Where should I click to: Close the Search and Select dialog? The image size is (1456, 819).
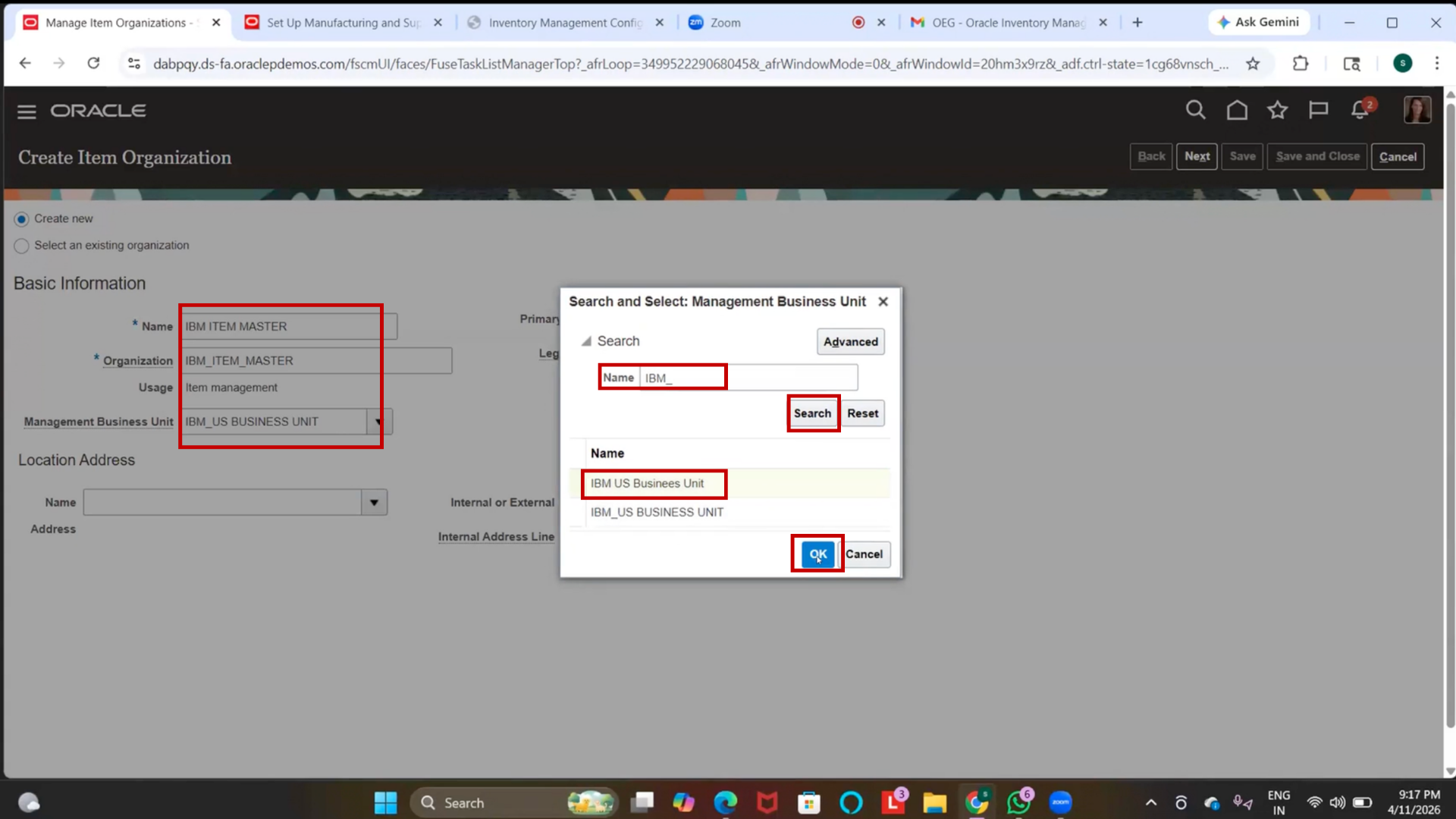[883, 302]
